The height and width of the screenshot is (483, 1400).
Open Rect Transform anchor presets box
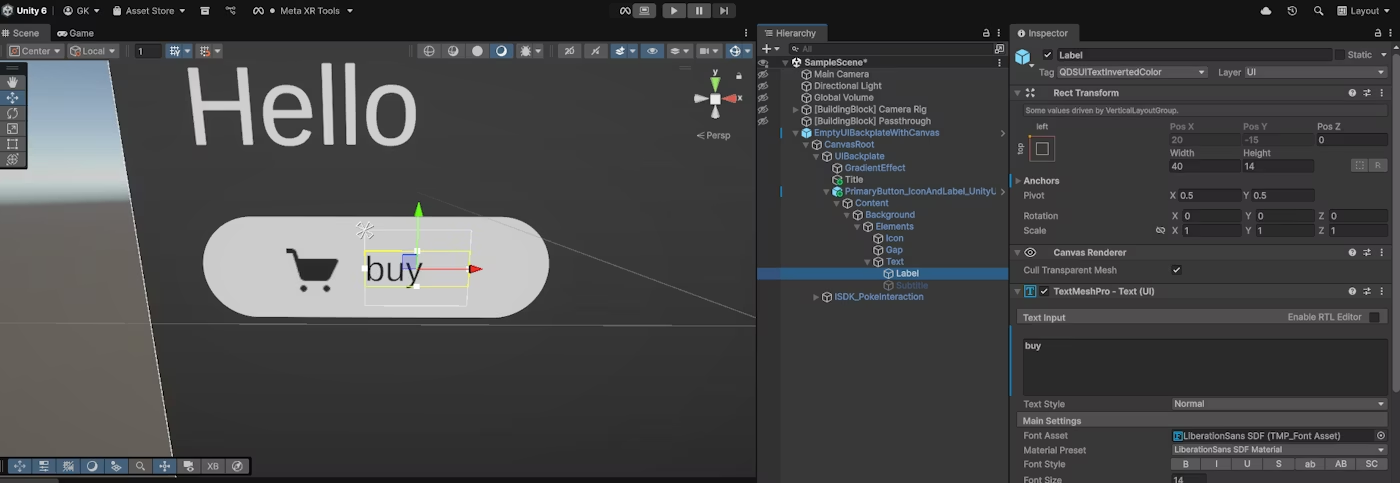pos(1042,149)
